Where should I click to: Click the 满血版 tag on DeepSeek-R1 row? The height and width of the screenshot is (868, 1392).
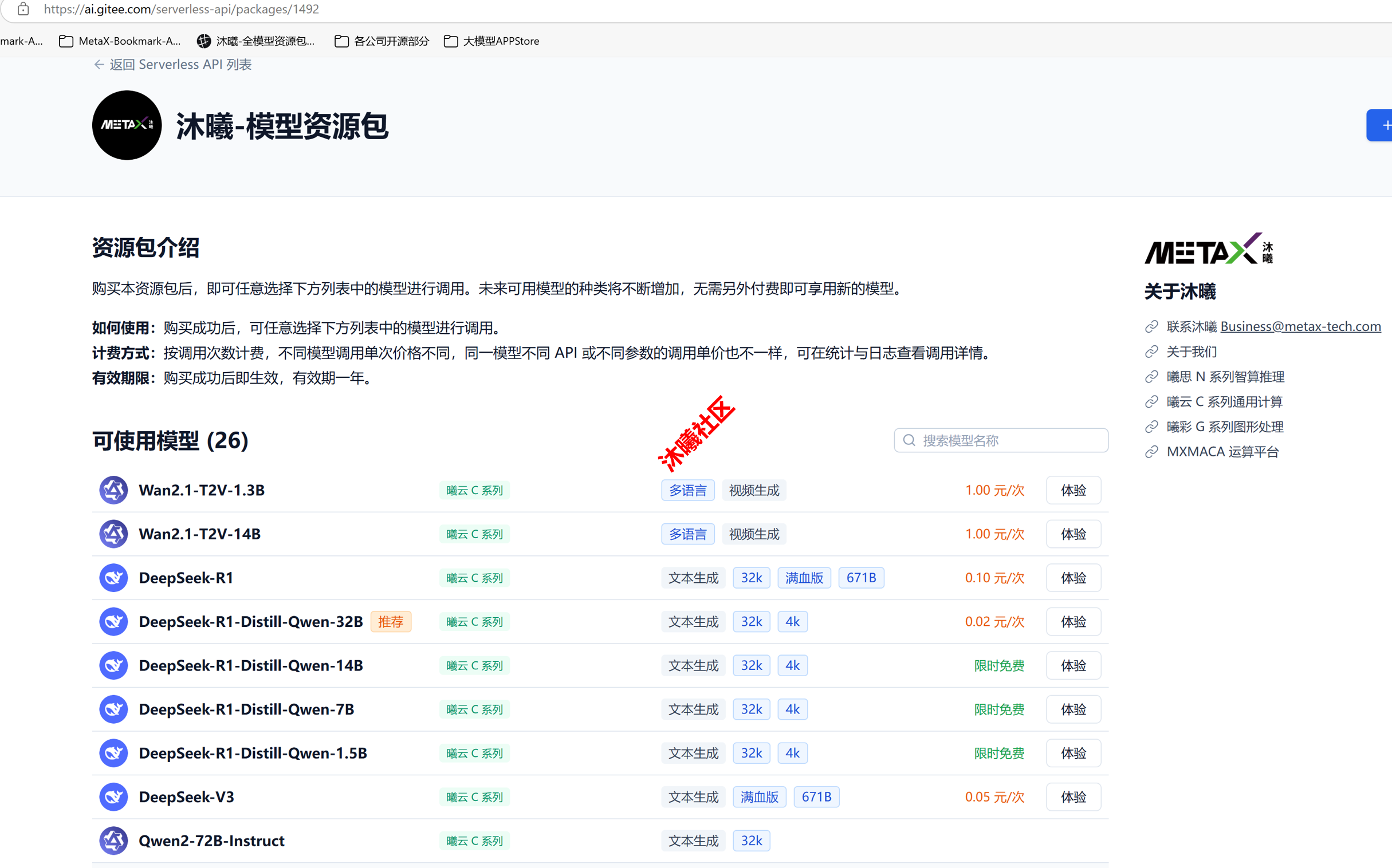tap(804, 578)
